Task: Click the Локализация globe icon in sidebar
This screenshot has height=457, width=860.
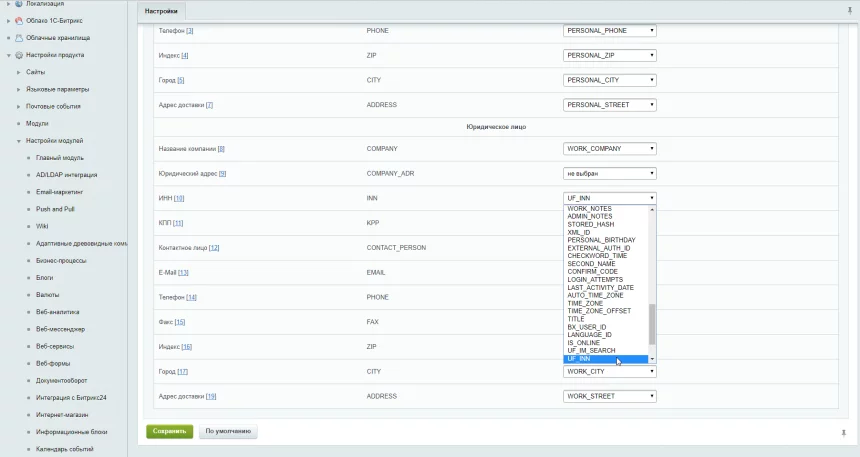Action: (19, 4)
